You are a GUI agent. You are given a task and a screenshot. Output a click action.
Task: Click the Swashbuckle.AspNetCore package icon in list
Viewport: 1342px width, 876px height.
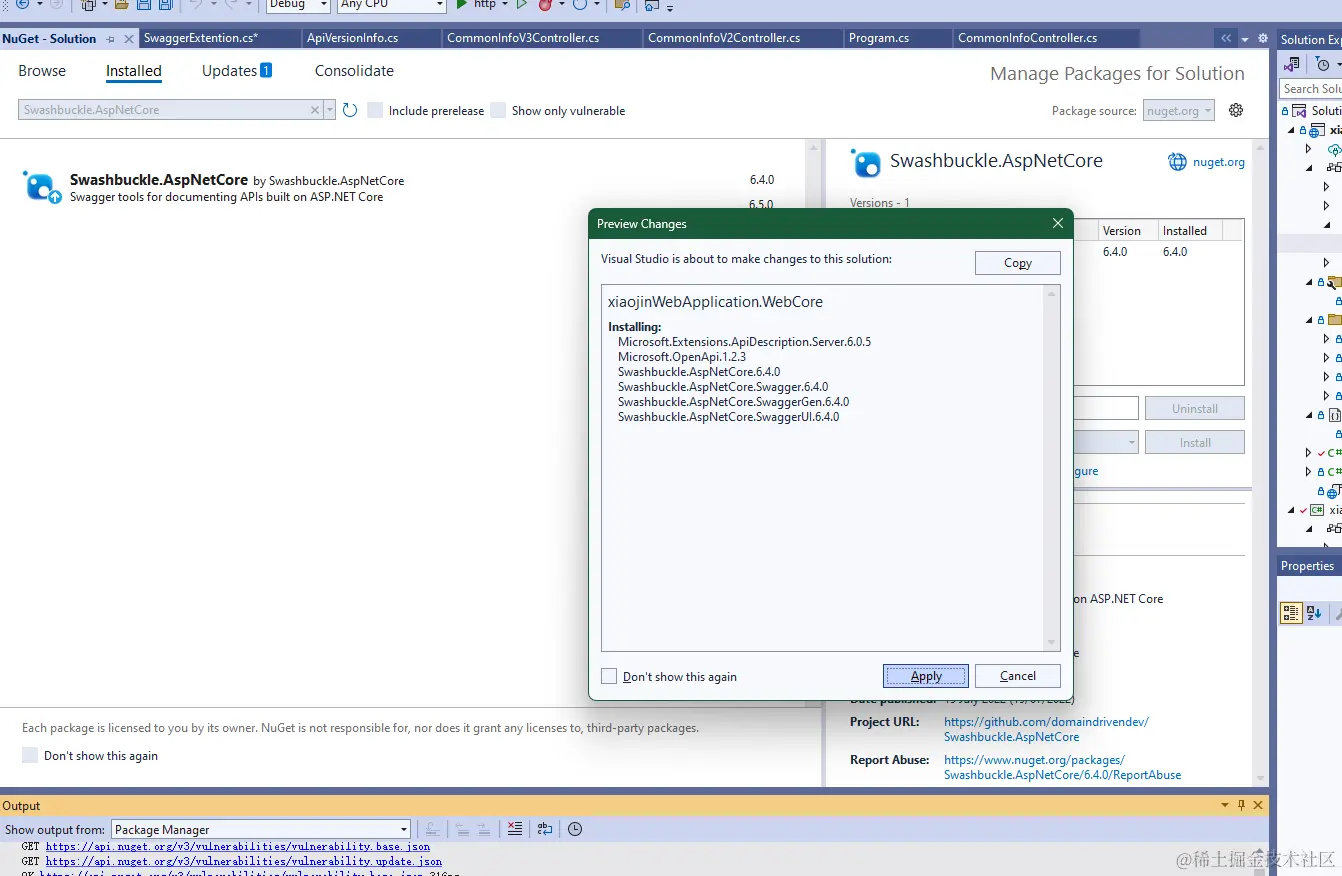(42, 187)
